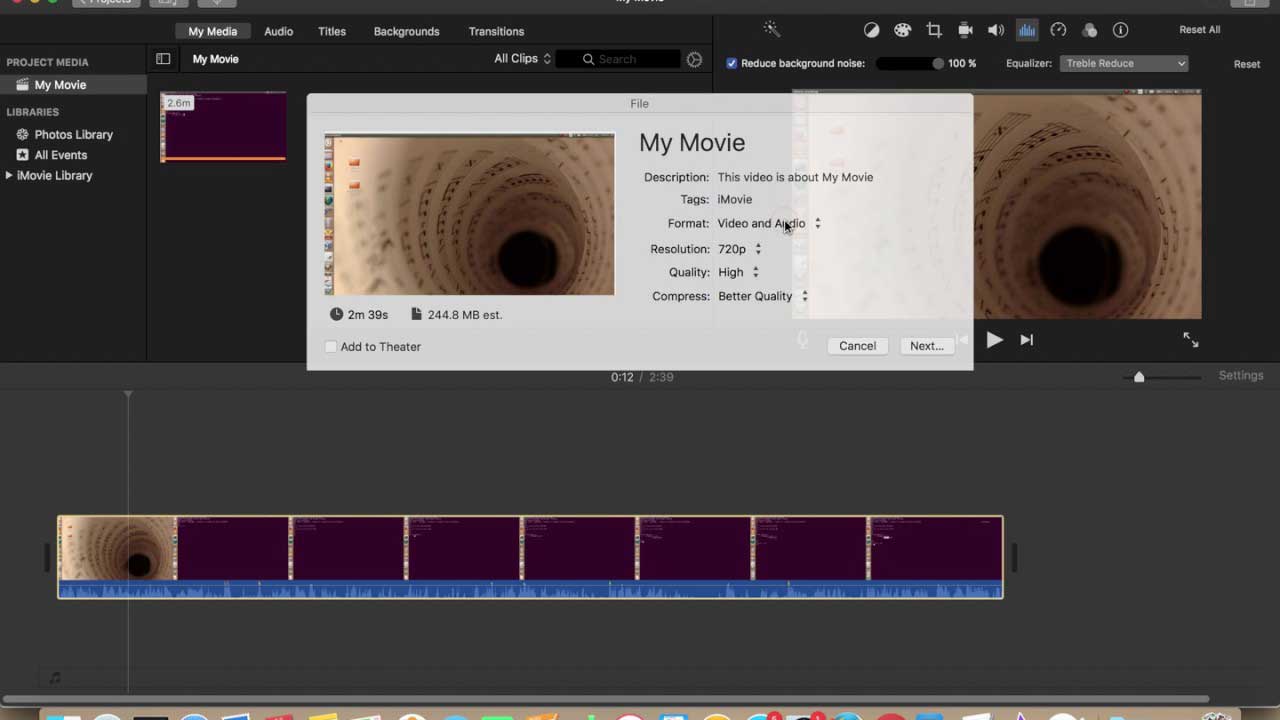
Task: Disable Reduce background noise
Action: (732, 63)
